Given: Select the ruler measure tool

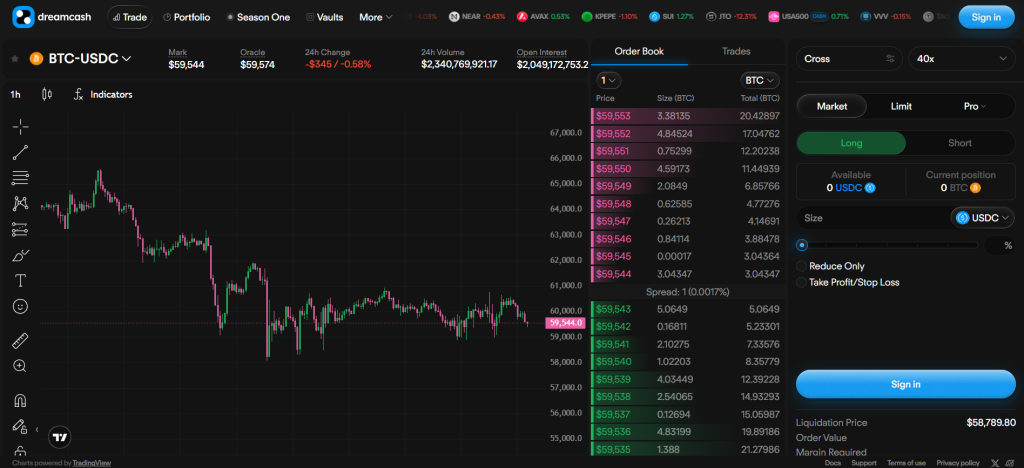Looking at the screenshot, I should point(20,341).
